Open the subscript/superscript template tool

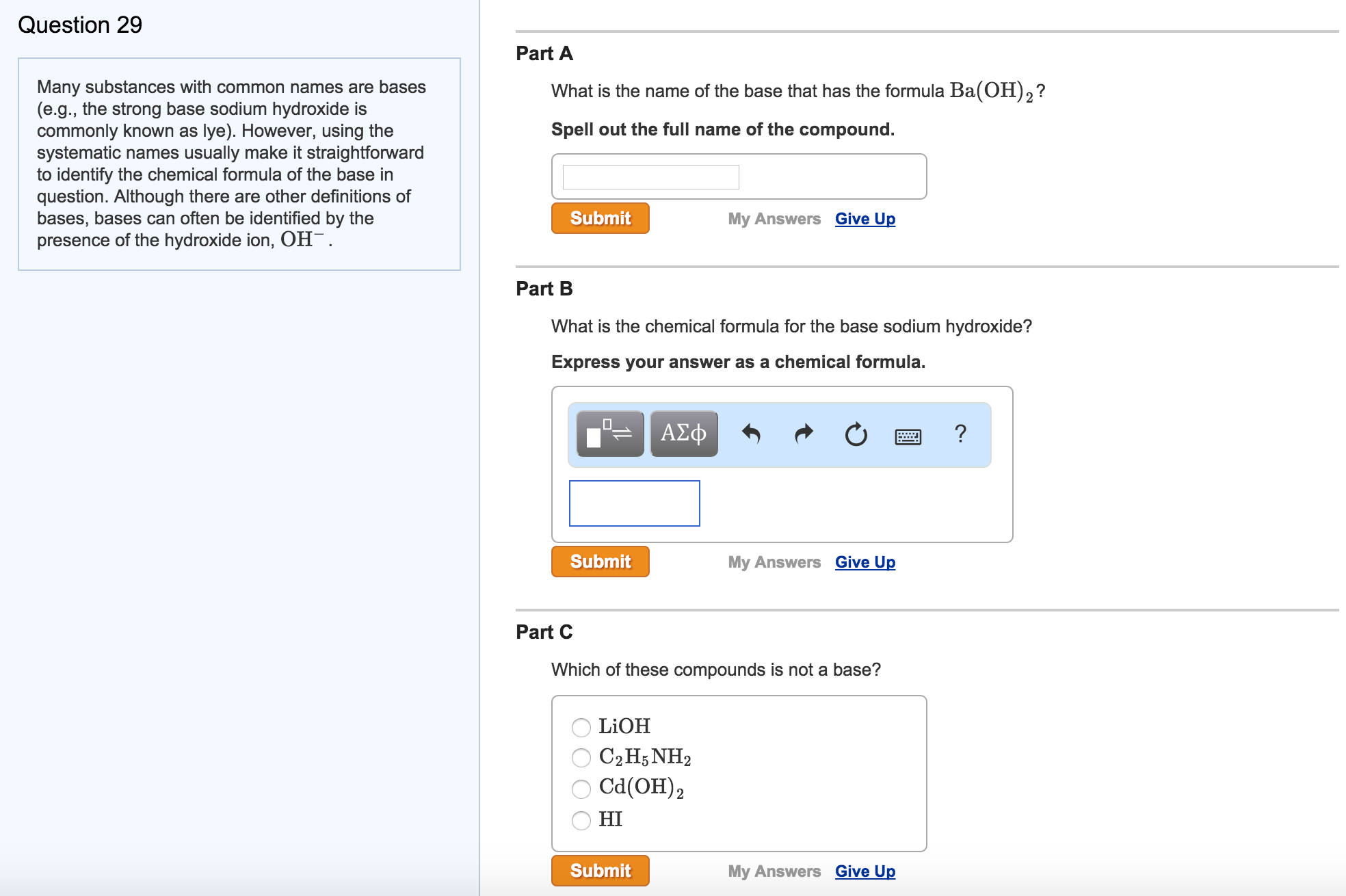(609, 434)
